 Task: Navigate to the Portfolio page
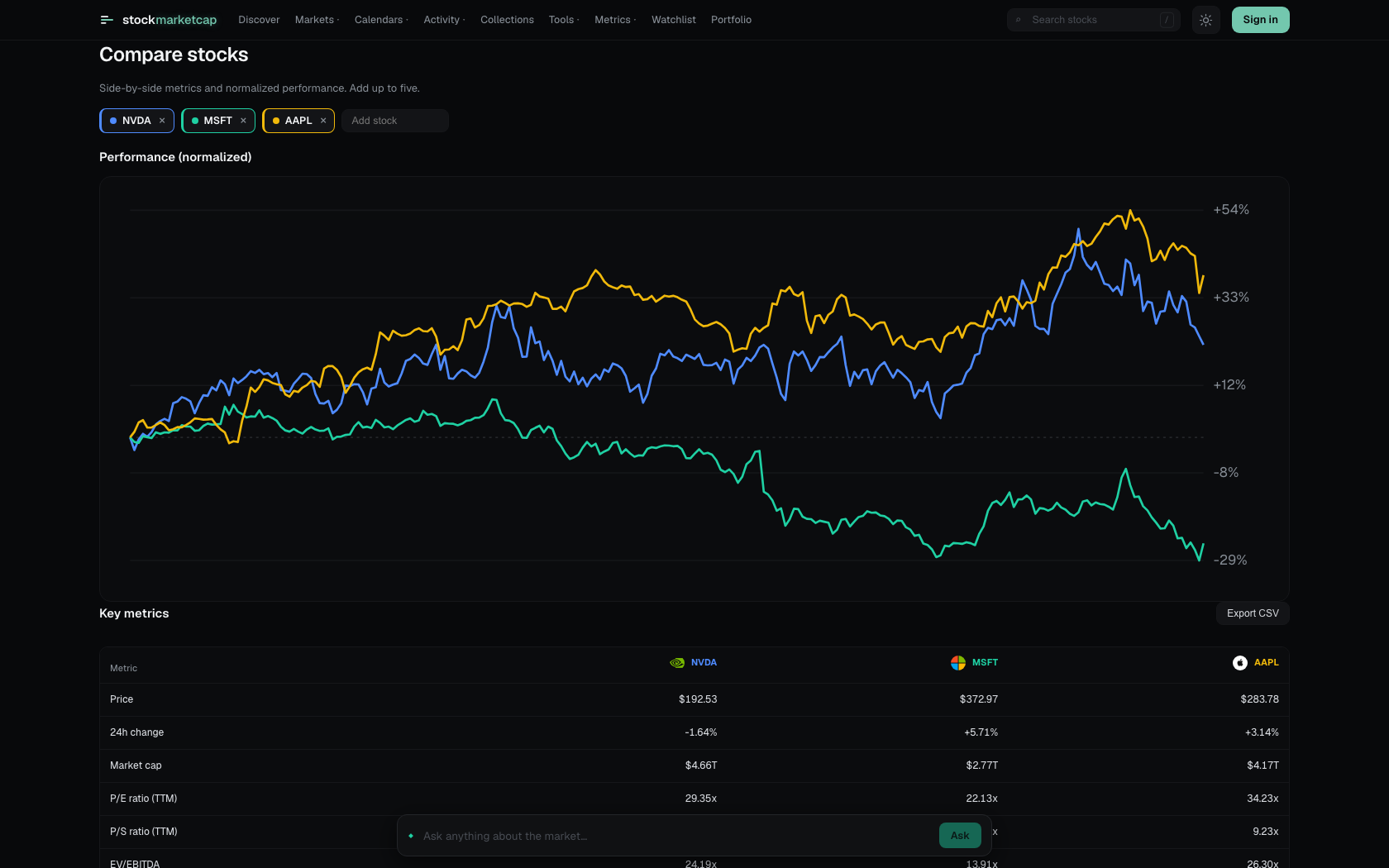point(731,20)
